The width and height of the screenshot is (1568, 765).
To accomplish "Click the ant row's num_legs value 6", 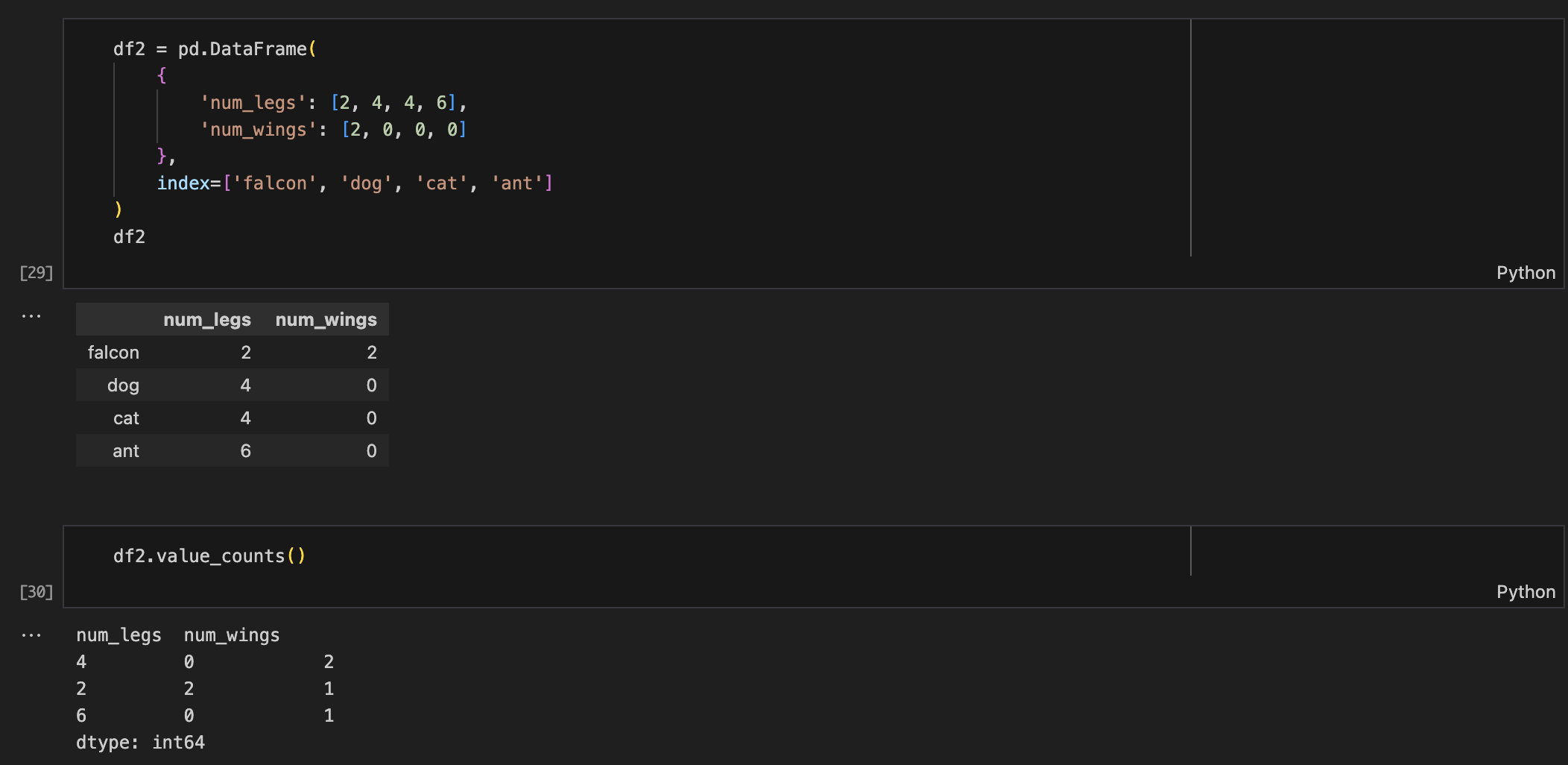I will [x=245, y=451].
